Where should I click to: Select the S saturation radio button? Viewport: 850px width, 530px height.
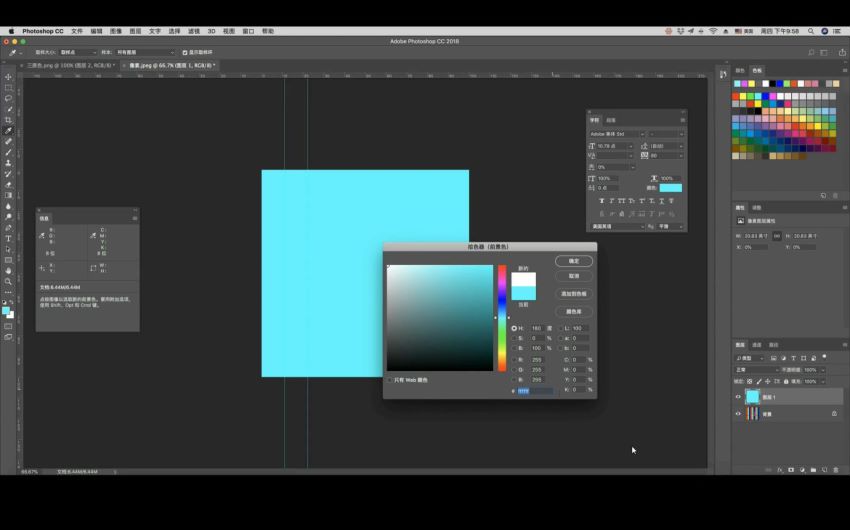514,338
